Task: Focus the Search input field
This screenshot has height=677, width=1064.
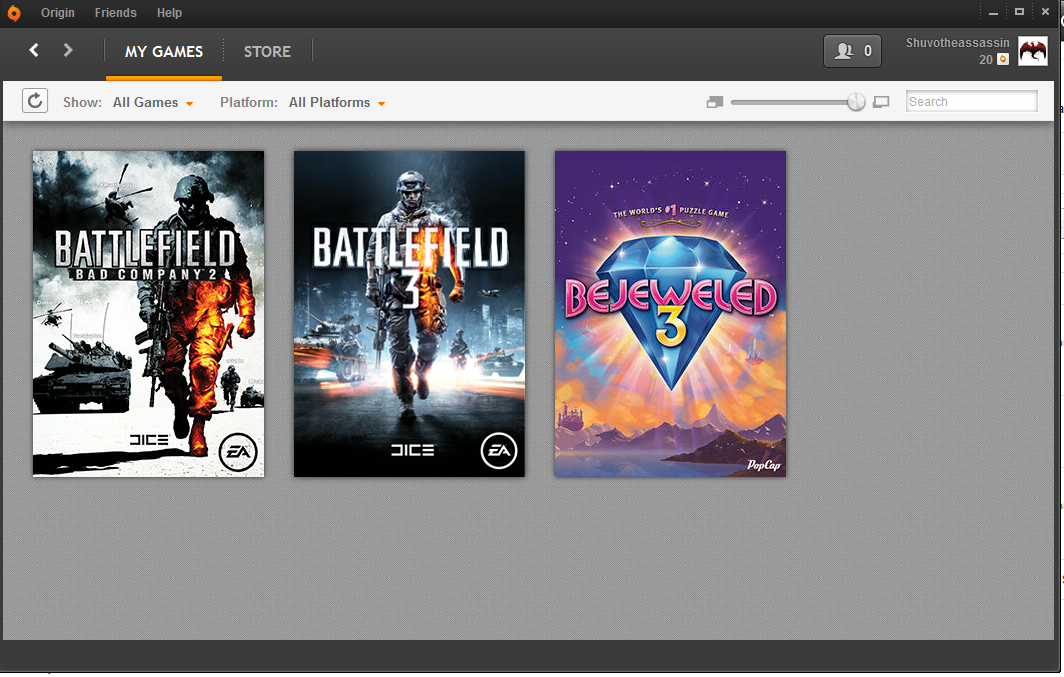Action: pos(971,102)
